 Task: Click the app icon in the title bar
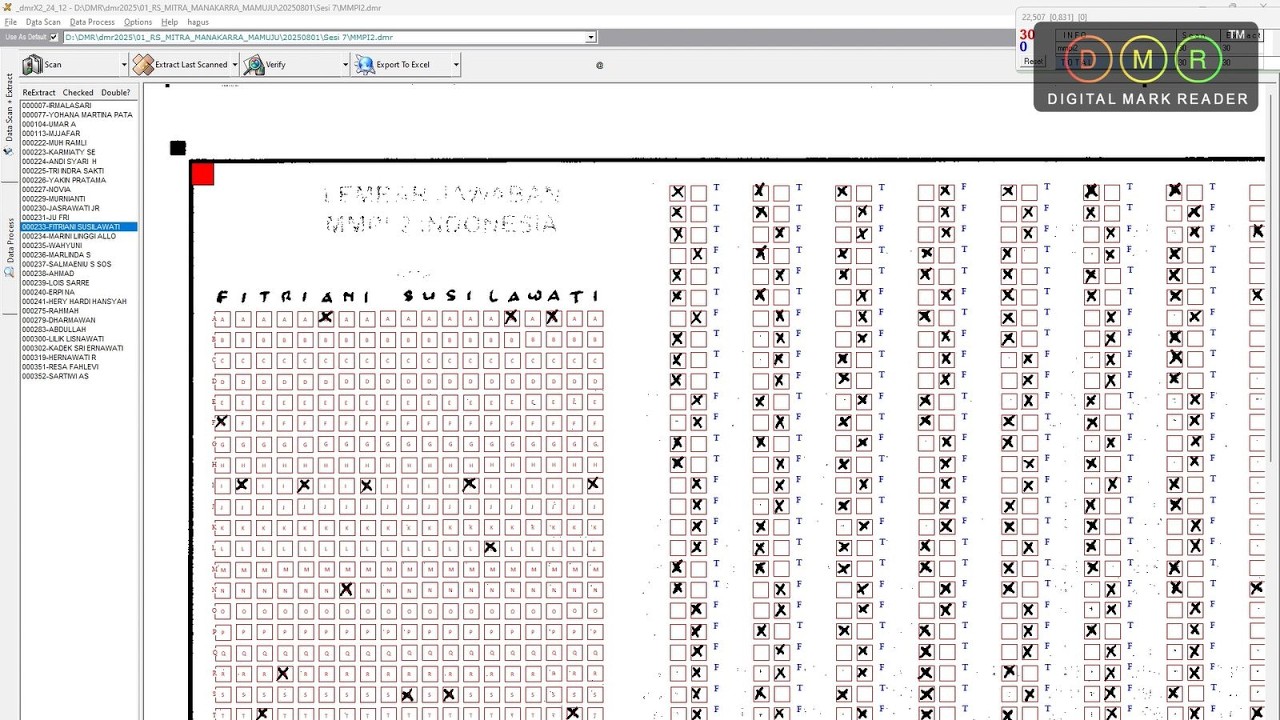click(8, 7)
